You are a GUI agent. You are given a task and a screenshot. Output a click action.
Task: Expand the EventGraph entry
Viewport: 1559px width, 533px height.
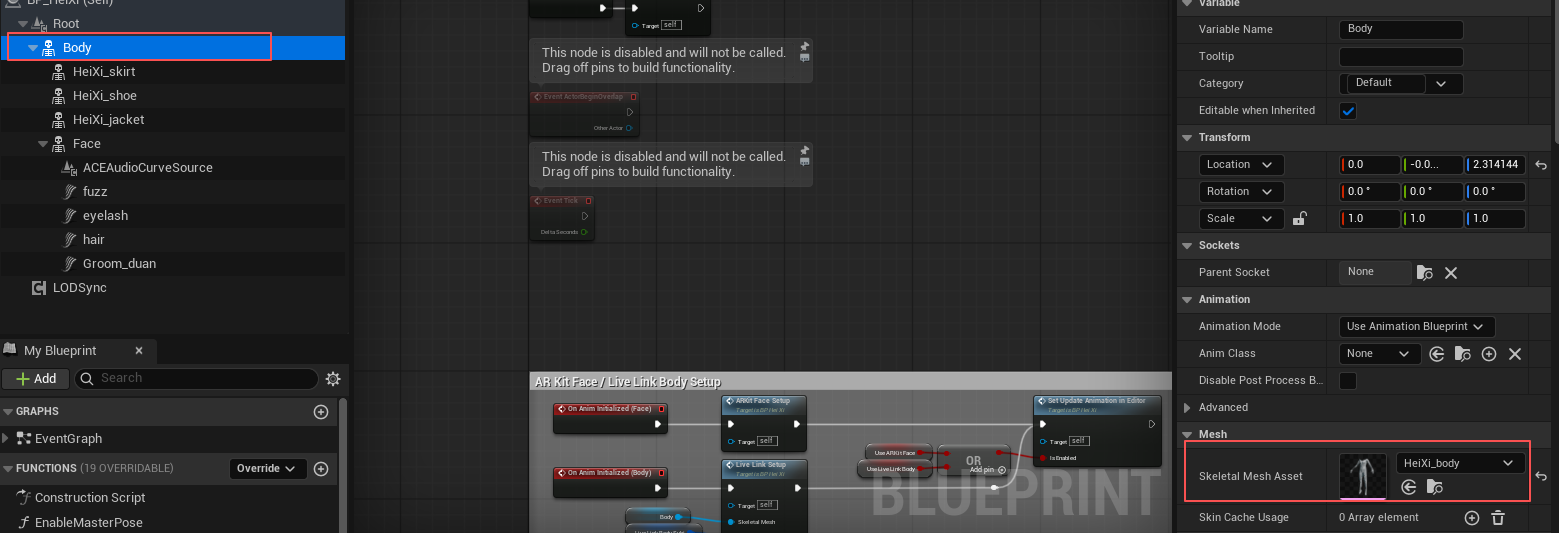[x=6, y=438]
